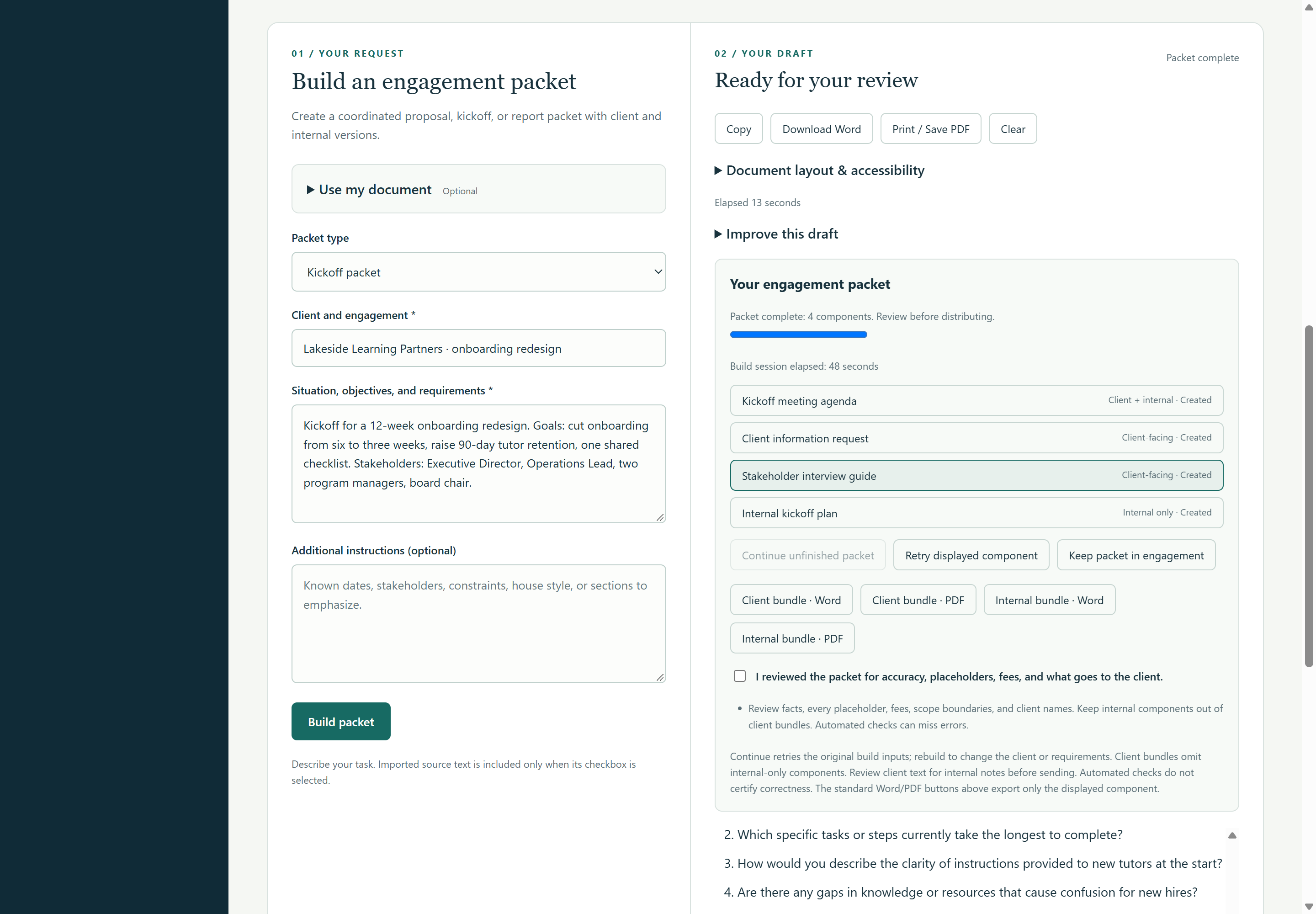This screenshot has height=914, width=1316.
Task: Click the Build packet button
Action: coord(341,722)
